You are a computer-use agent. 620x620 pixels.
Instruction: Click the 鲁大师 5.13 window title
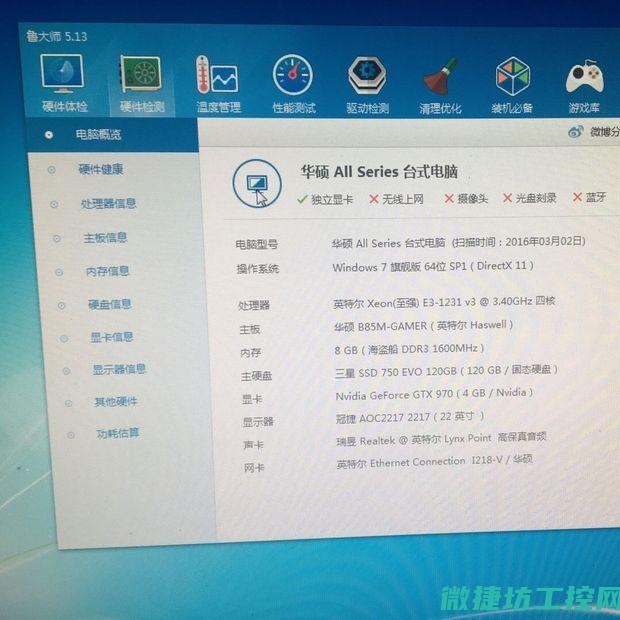(57, 36)
